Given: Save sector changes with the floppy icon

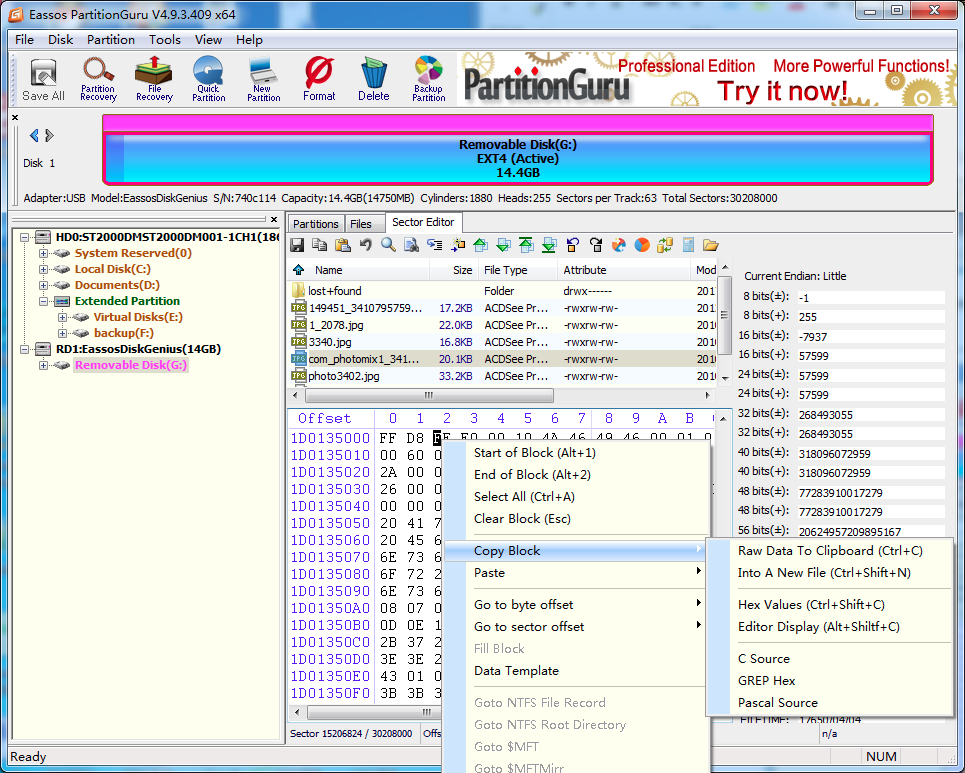Looking at the screenshot, I should tap(297, 245).
